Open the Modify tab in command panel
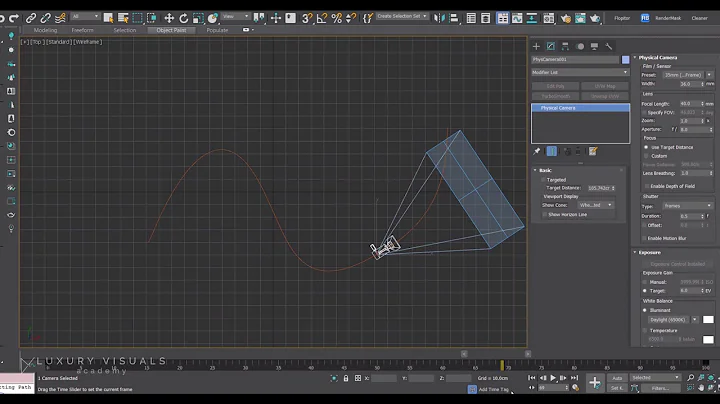The image size is (720, 404). tap(551, 46)
